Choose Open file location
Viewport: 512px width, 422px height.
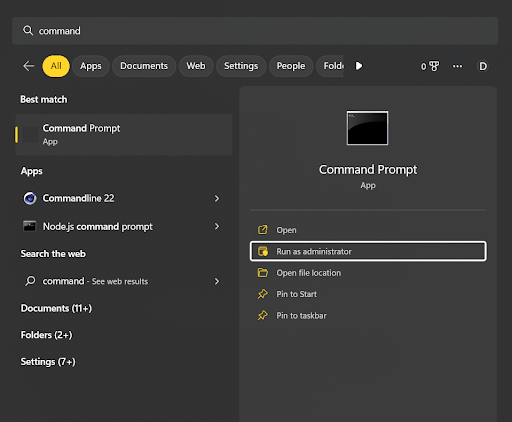[368, 273]
